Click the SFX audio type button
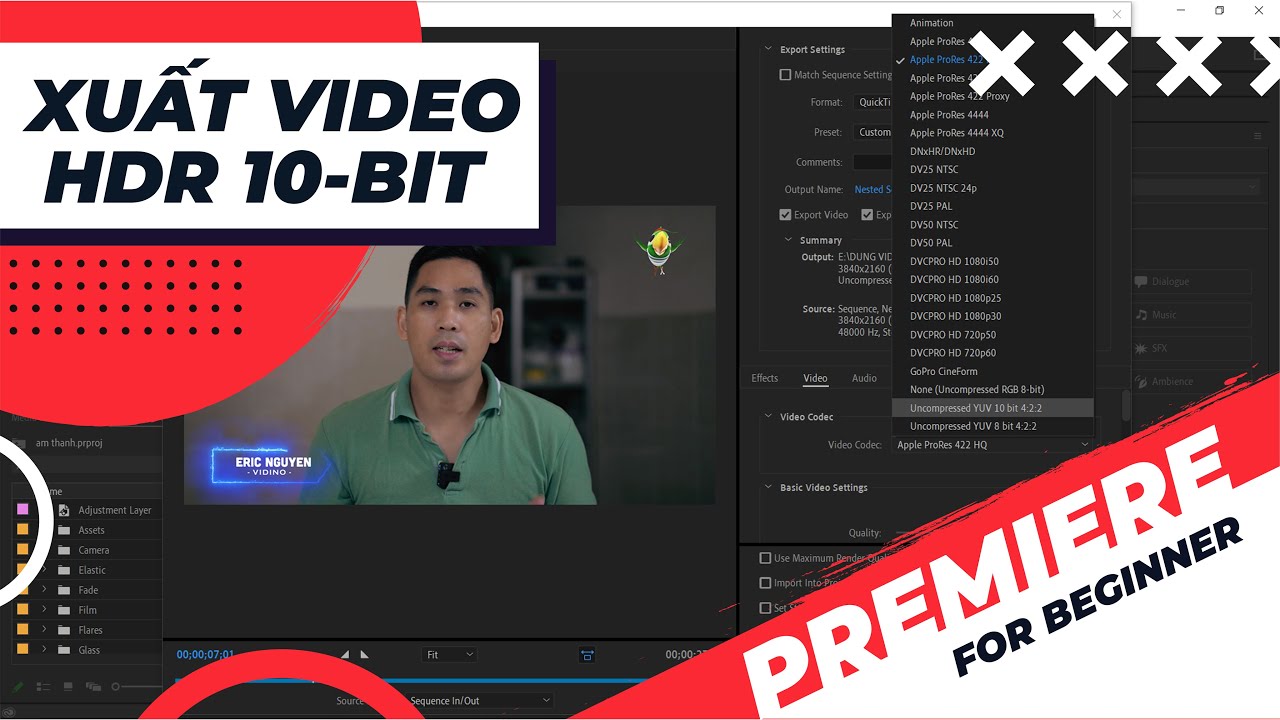 click(x=1190, y=348)
